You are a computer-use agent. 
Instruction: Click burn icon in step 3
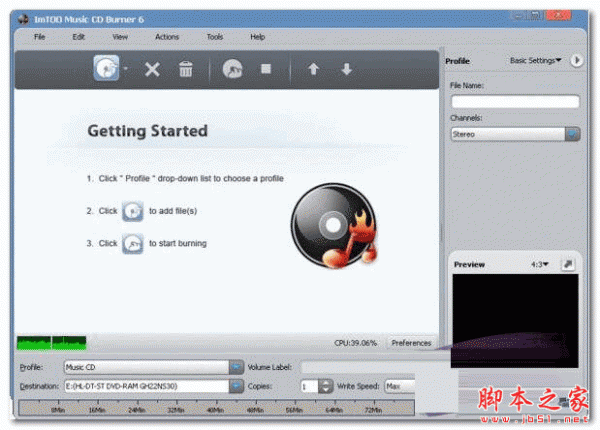(133, 244)
